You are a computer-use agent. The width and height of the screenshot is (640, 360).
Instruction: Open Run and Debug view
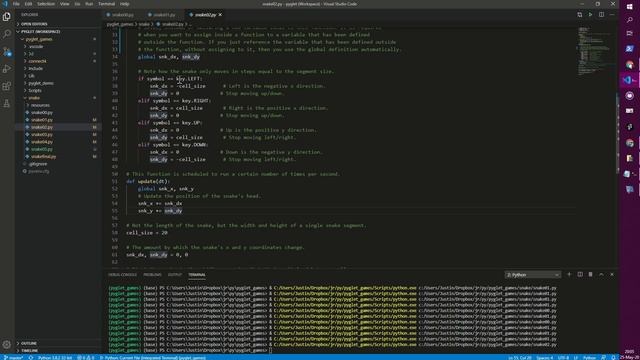(x=7, y=69)
